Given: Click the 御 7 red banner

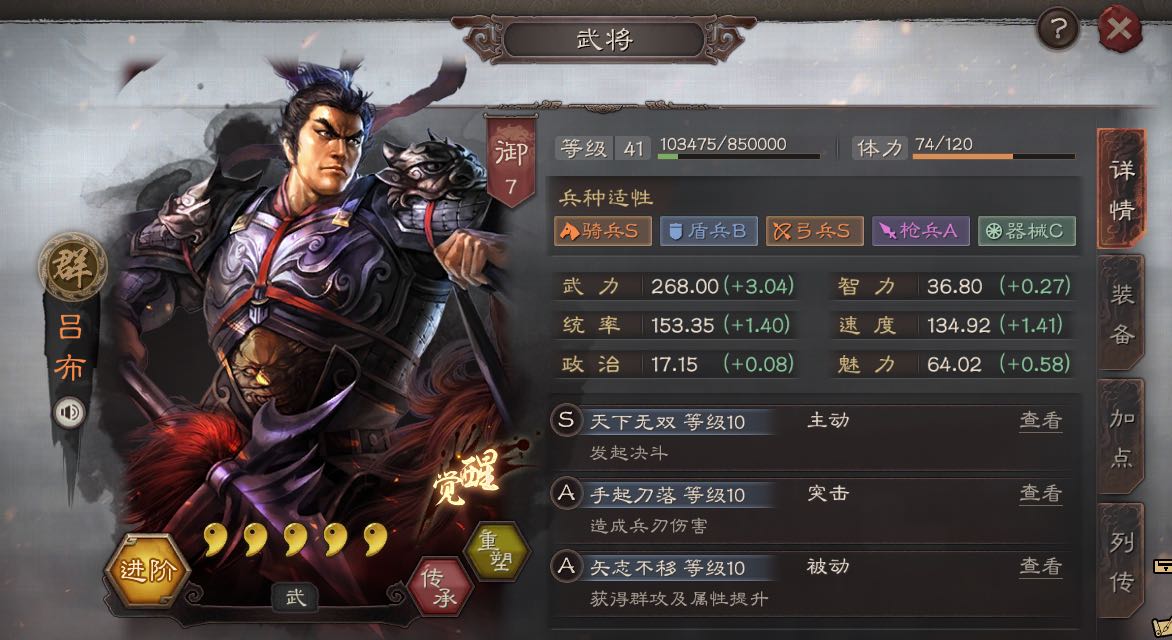Looking at the screenshot, I should 511,161.
